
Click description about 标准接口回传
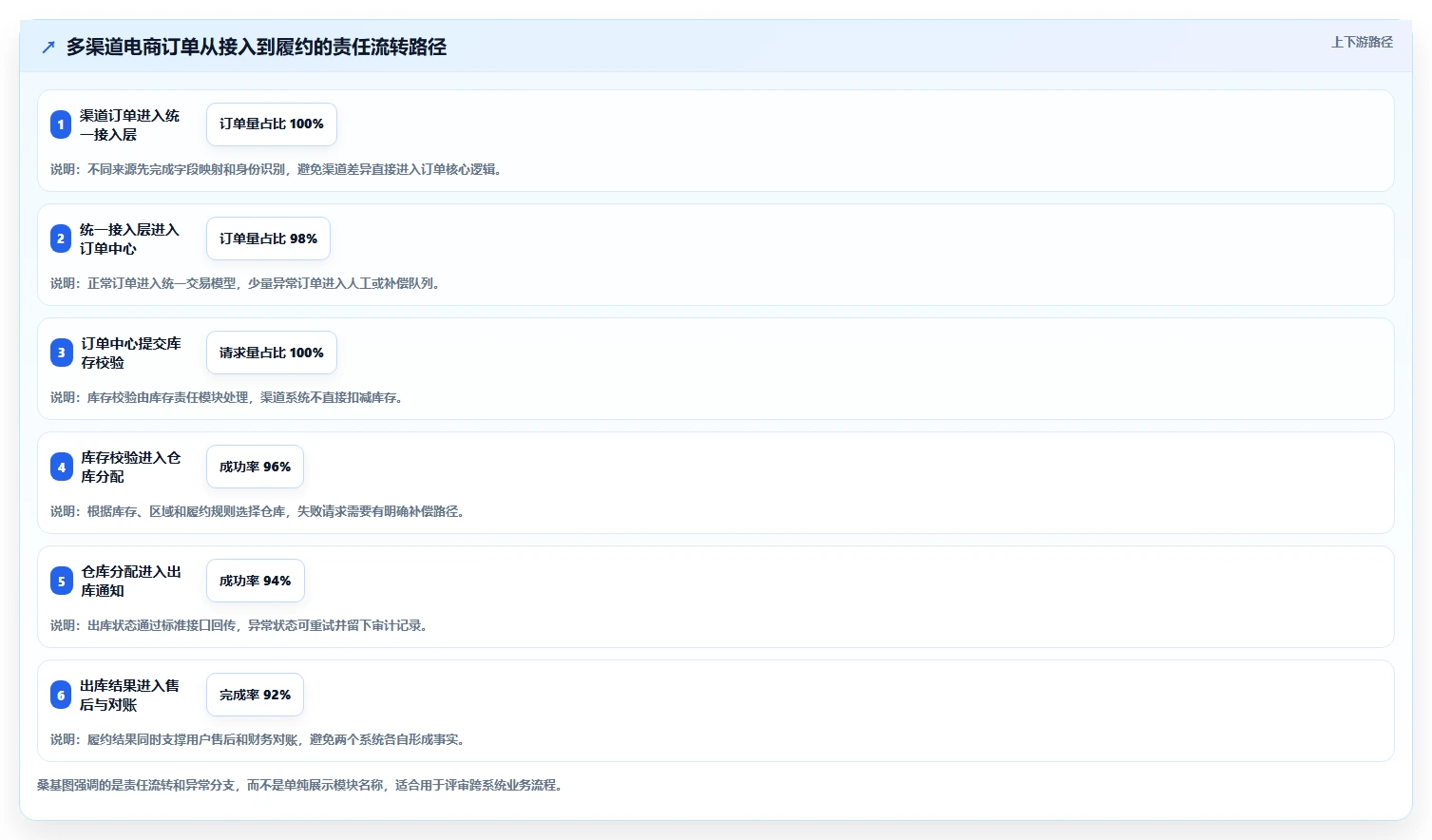pyautogui.click(x=241, y=625)
